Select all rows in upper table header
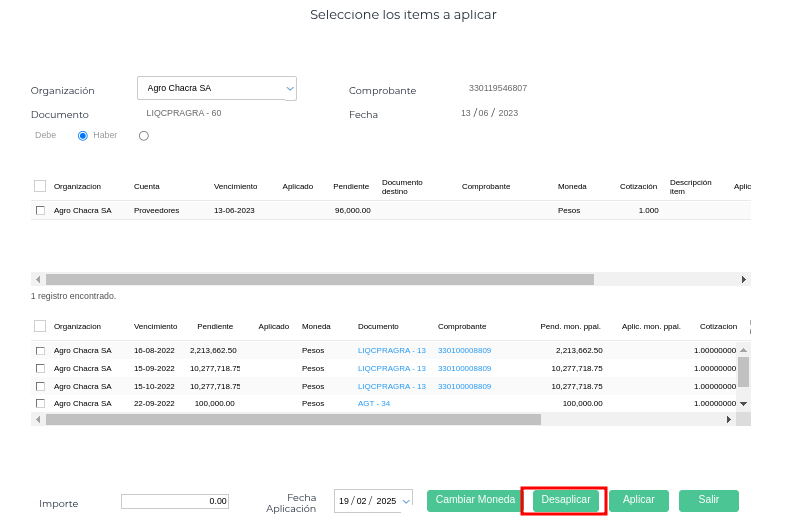Image resolution: width=806 pixels, height=522 pixels. (40, 186)
